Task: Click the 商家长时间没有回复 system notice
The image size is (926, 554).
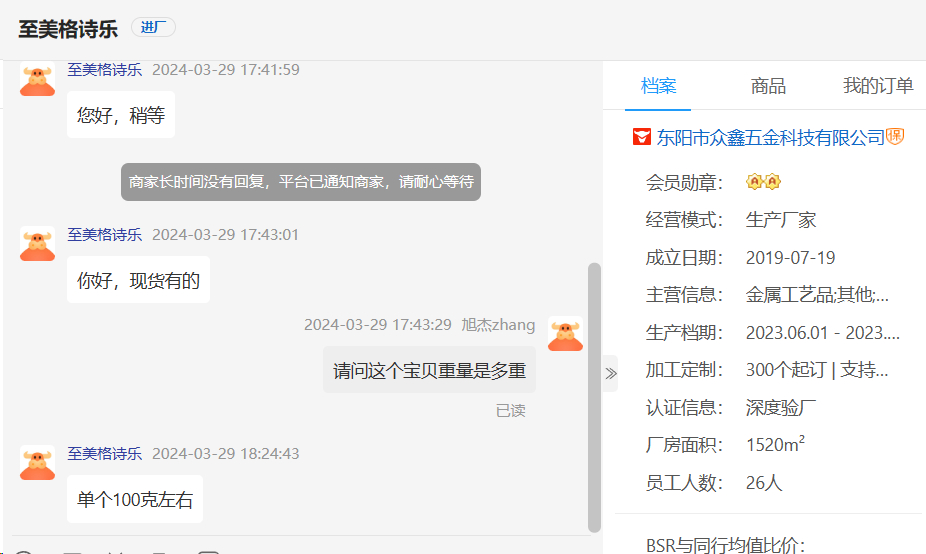Action: click(301, 182)
